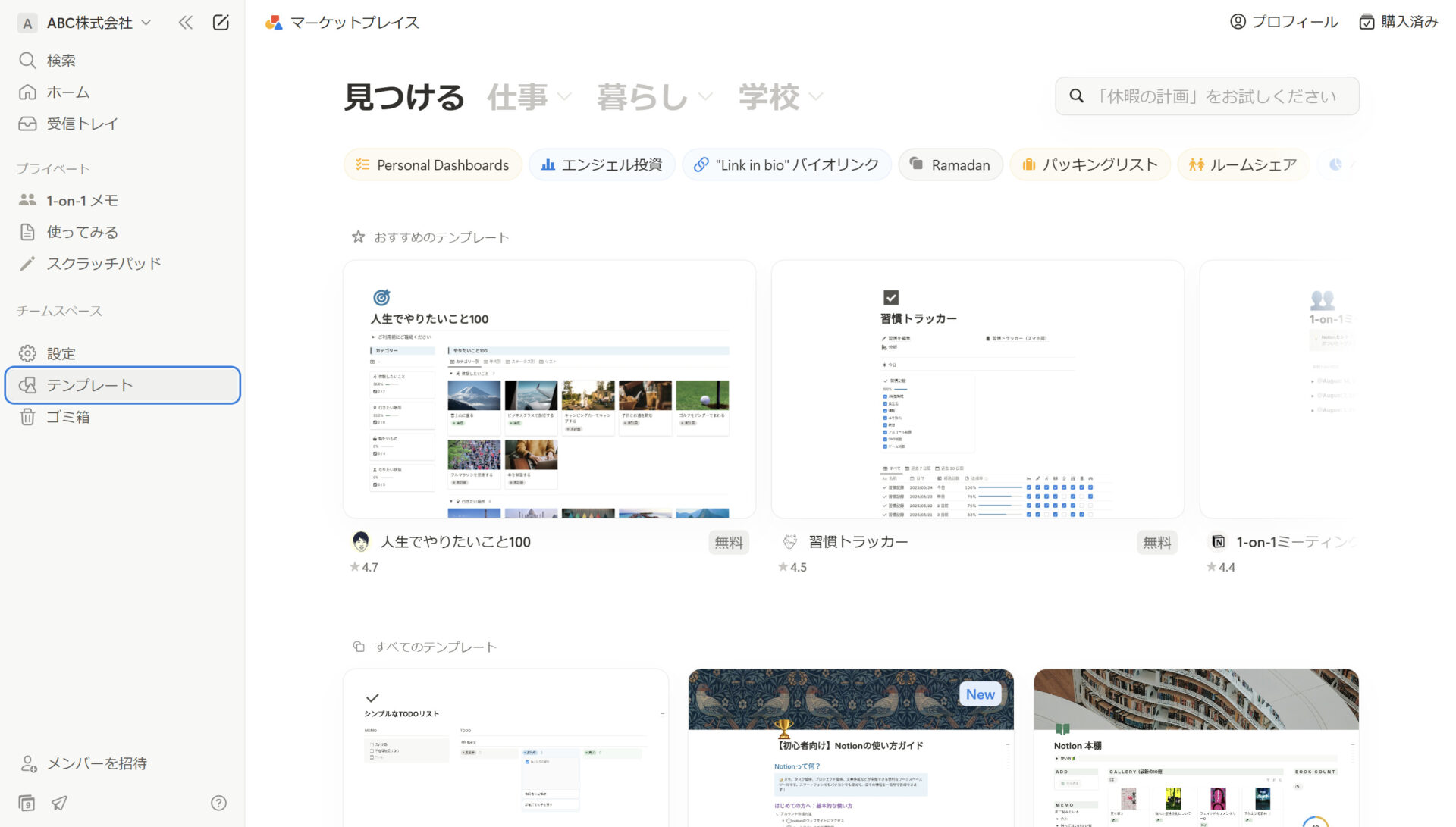
Task: Select the ホーム icon
Action: click(x=27, y=92)
